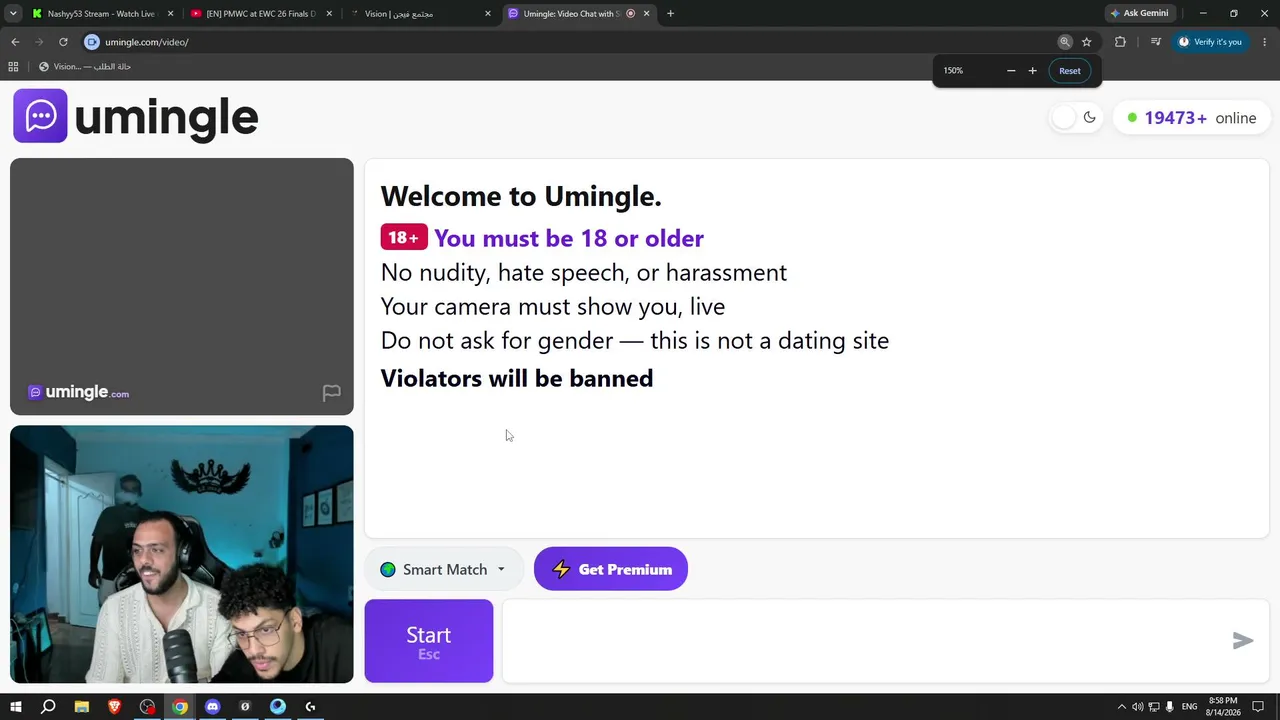Close the Umingle tab

[646, 14]
